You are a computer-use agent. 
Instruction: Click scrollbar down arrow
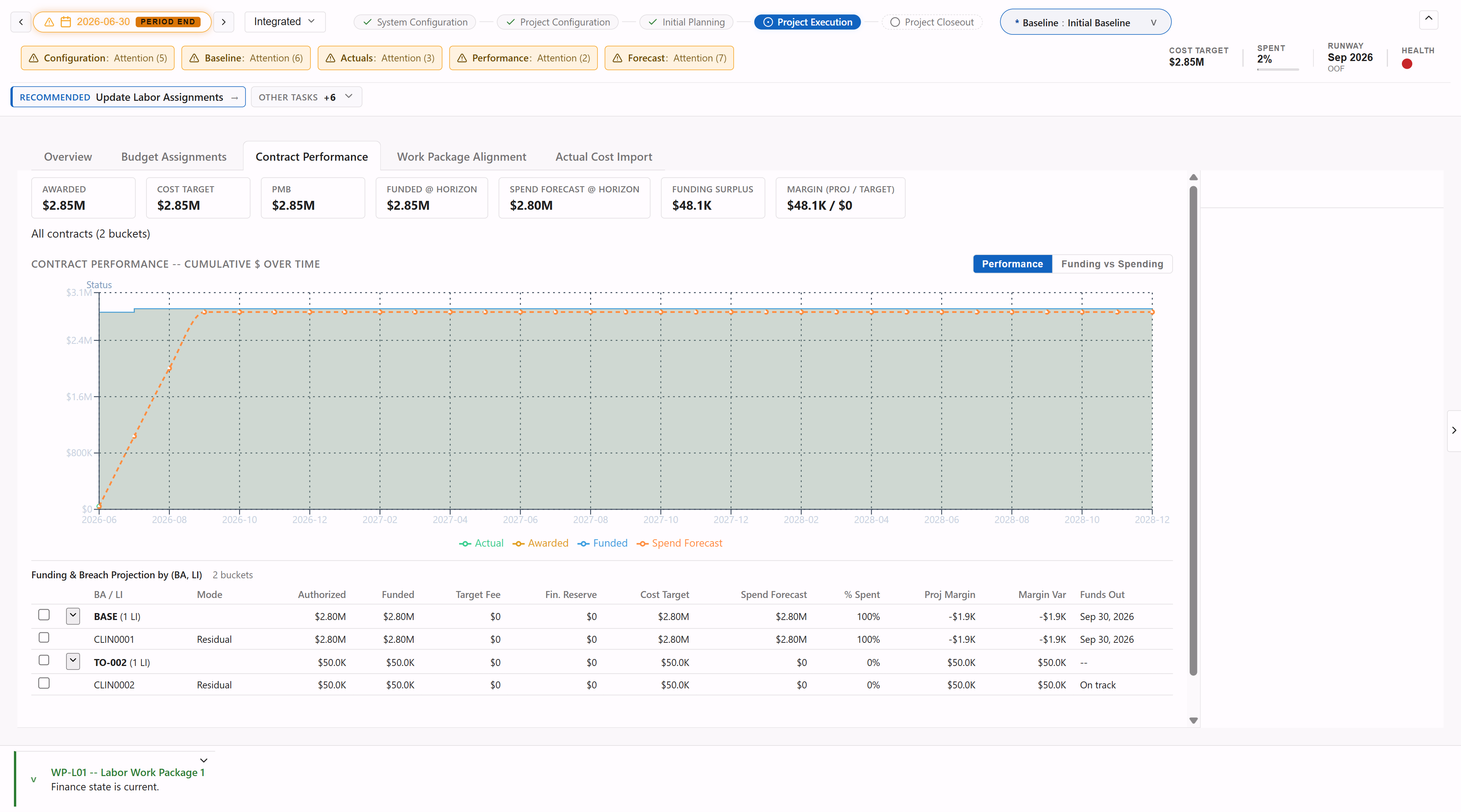[1193, 720]
